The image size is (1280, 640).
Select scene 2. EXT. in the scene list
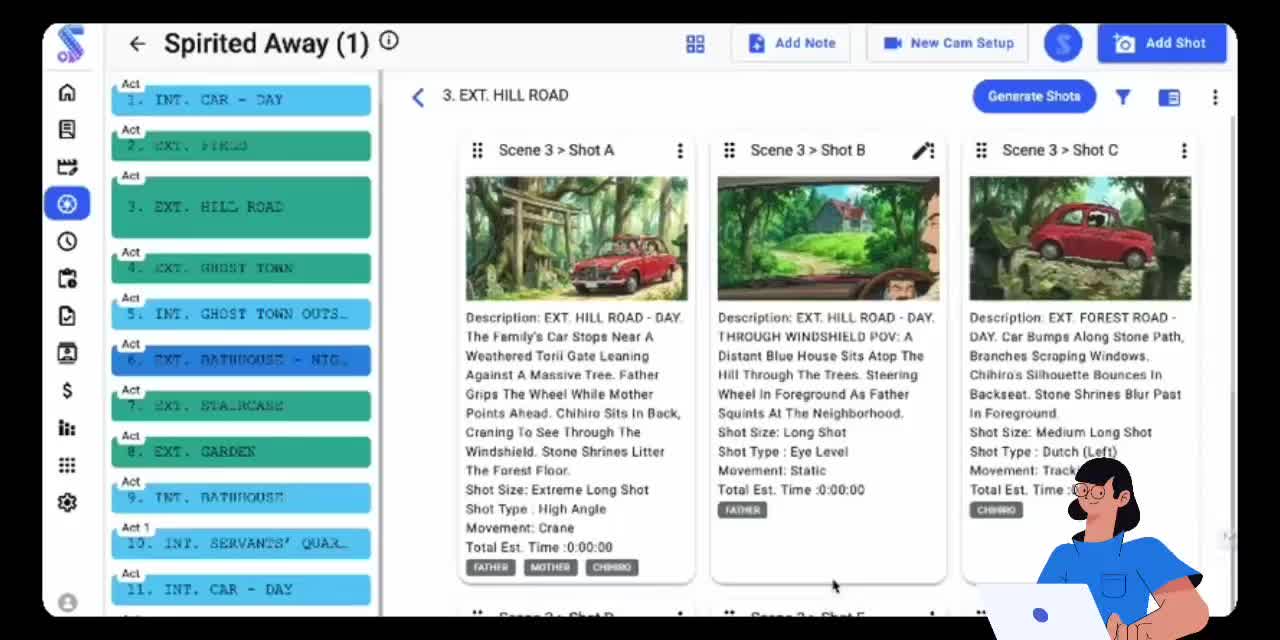pyautogui.click(x=241, y=145)
